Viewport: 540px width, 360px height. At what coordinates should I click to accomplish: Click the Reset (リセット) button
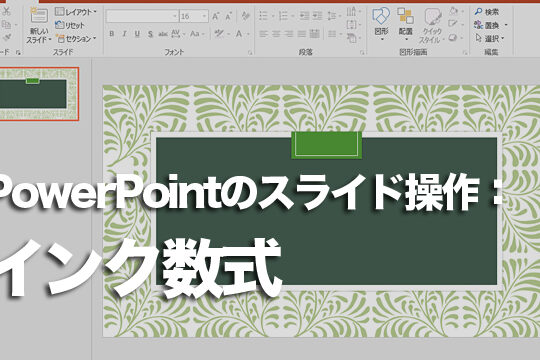point(70,25)
